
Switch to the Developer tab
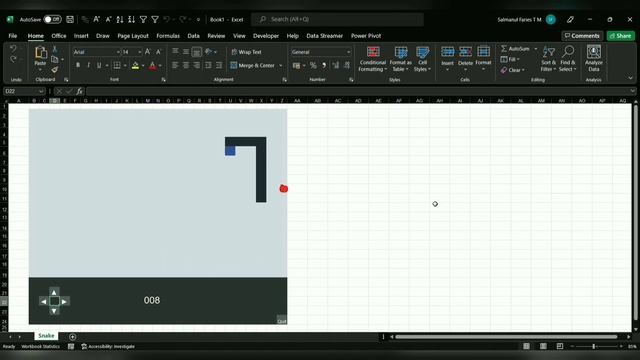click(266, 36)
